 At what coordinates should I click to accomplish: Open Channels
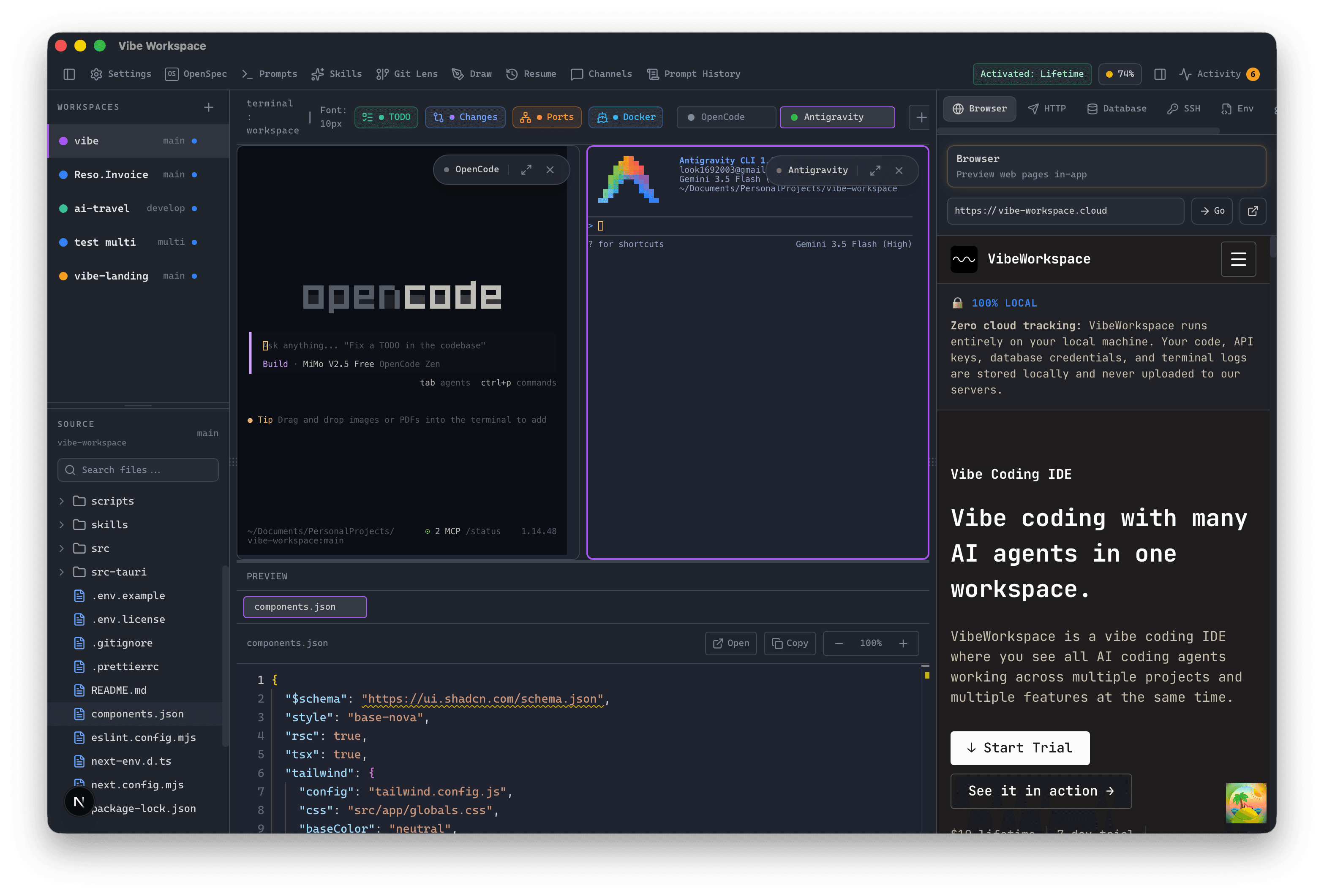(601, 74)
